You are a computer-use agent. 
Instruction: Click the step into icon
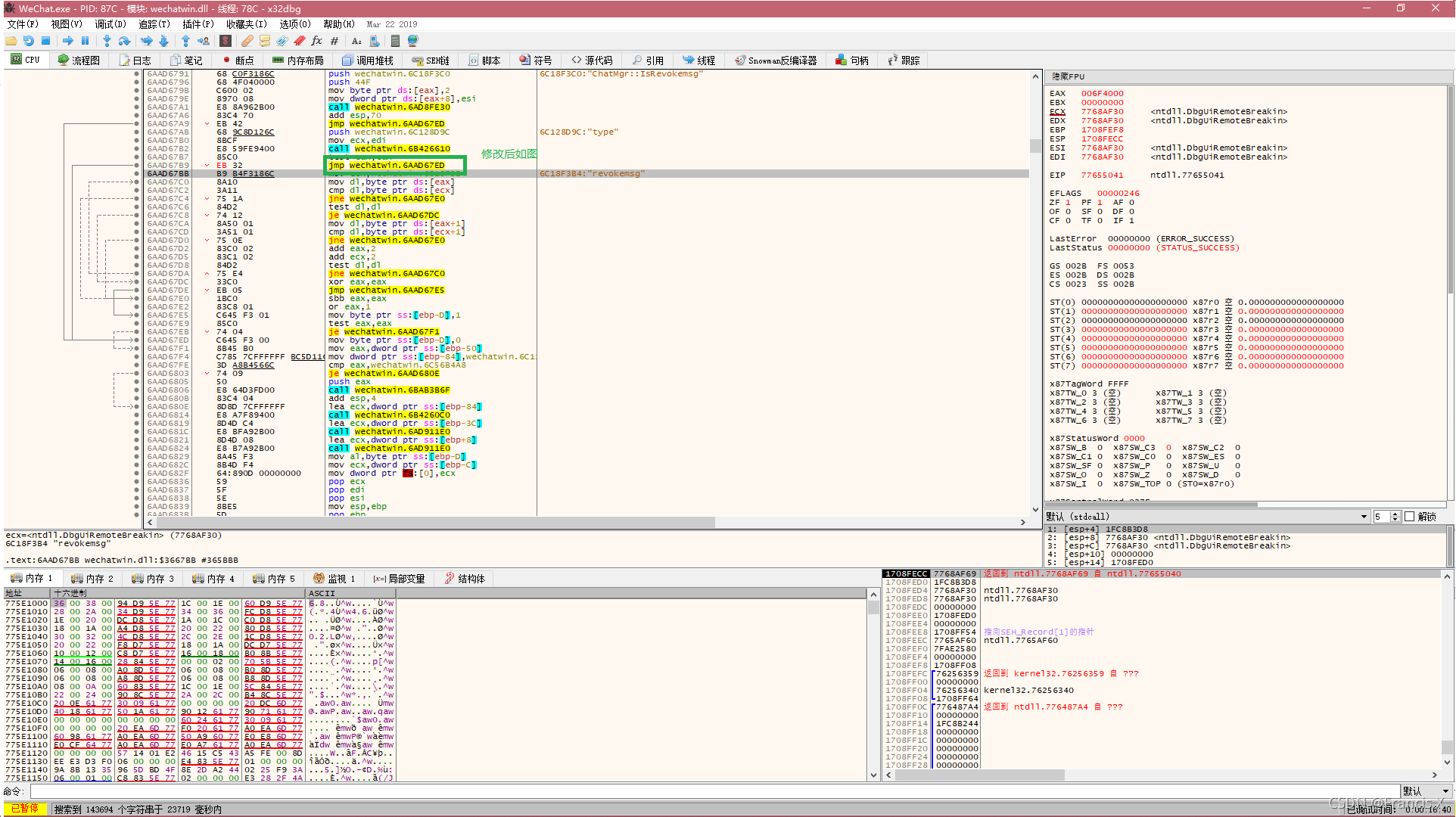point(107,41)
